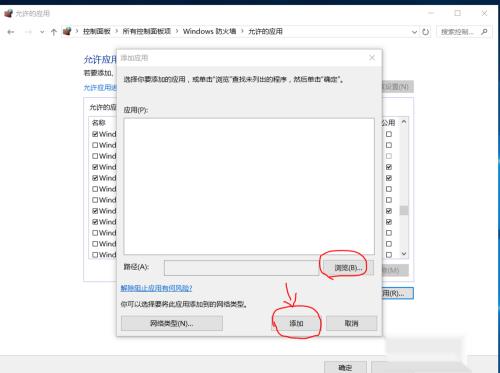Navigate to 控制面板 breadcrumb
The width and height of the screenshot is (500, 373).
tap(97, 31)
